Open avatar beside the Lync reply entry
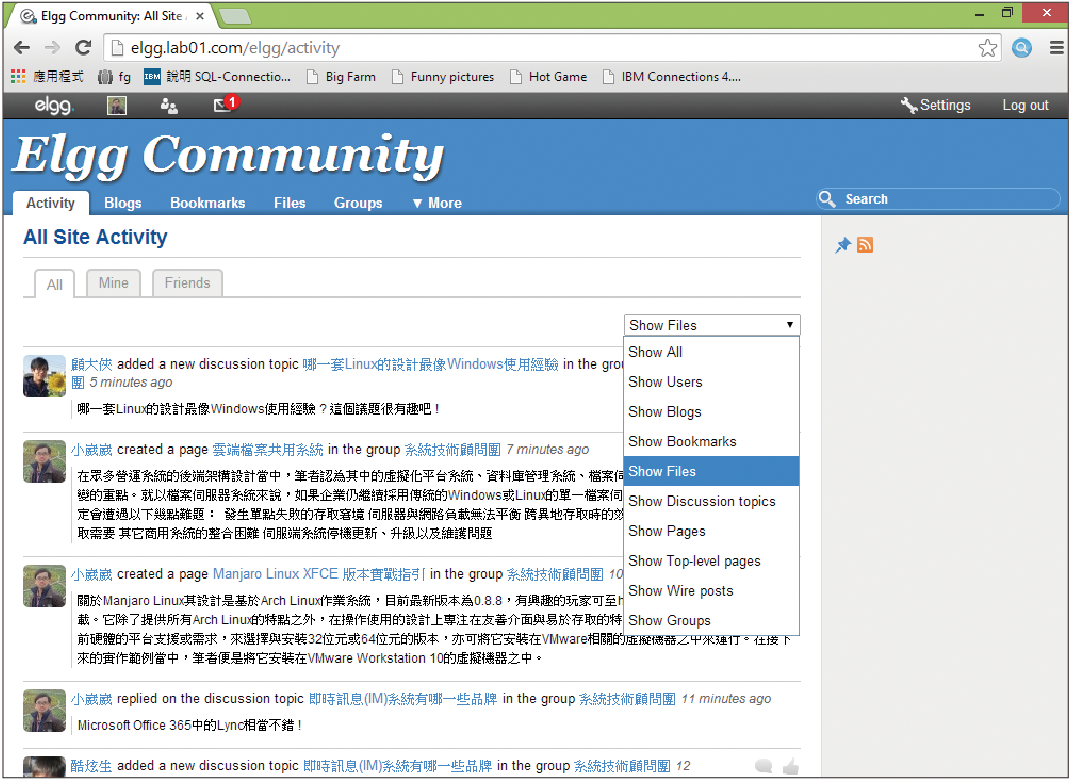Image resolution: width=1072 pixels, height=781 pixels. (44, 711)
